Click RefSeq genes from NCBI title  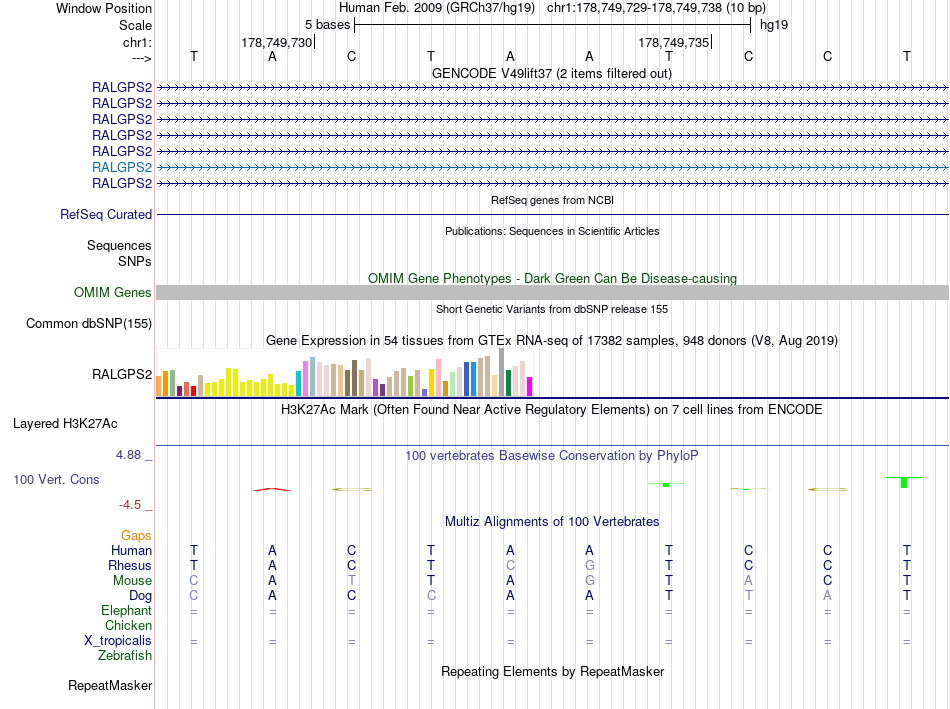coord(552,200)
